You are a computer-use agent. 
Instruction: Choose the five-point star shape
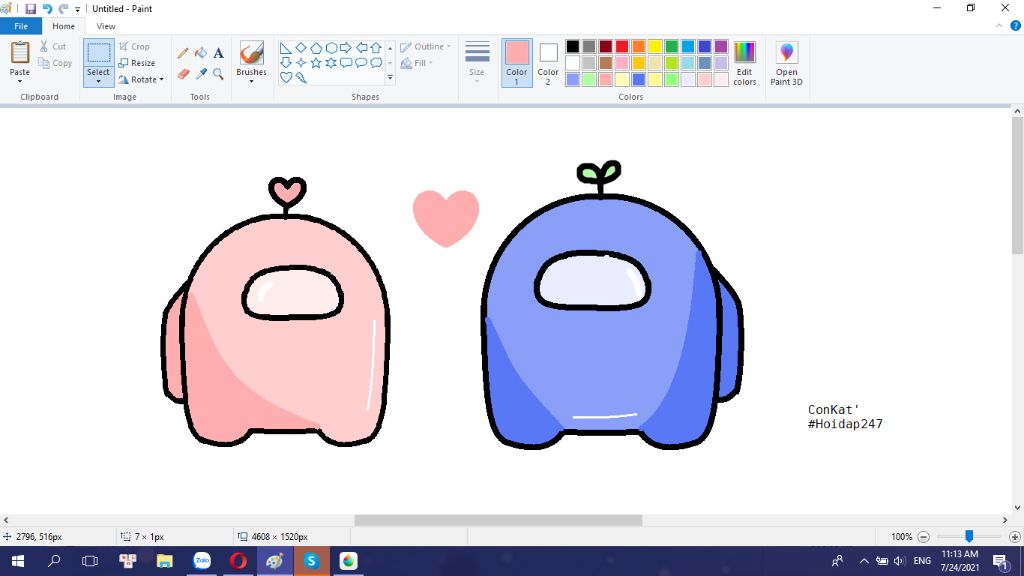coord(315,63)
